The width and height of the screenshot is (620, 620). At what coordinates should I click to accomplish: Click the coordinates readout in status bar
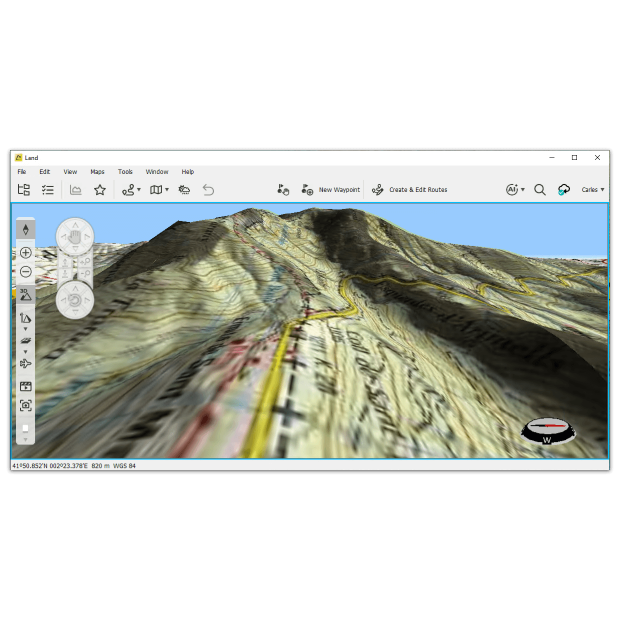(50, 466)
